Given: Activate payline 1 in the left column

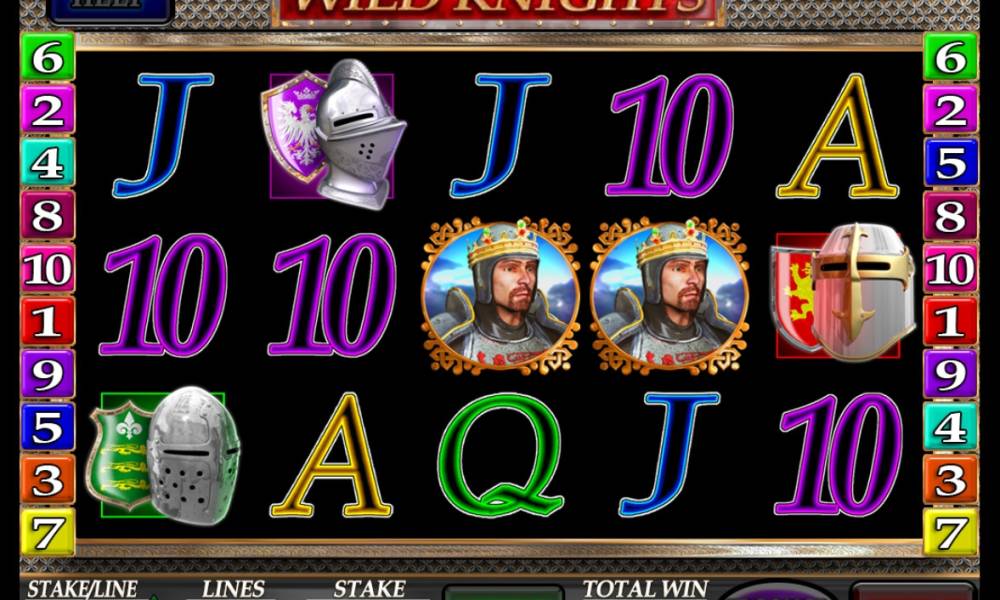Looking at the screenshot, I should tap(48, 321).
